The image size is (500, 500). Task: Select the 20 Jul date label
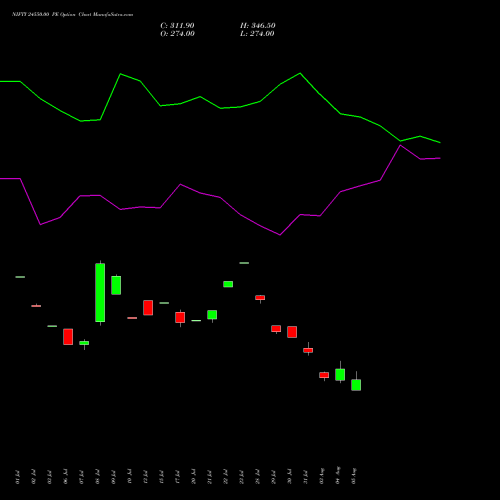(x=193, y=477)
